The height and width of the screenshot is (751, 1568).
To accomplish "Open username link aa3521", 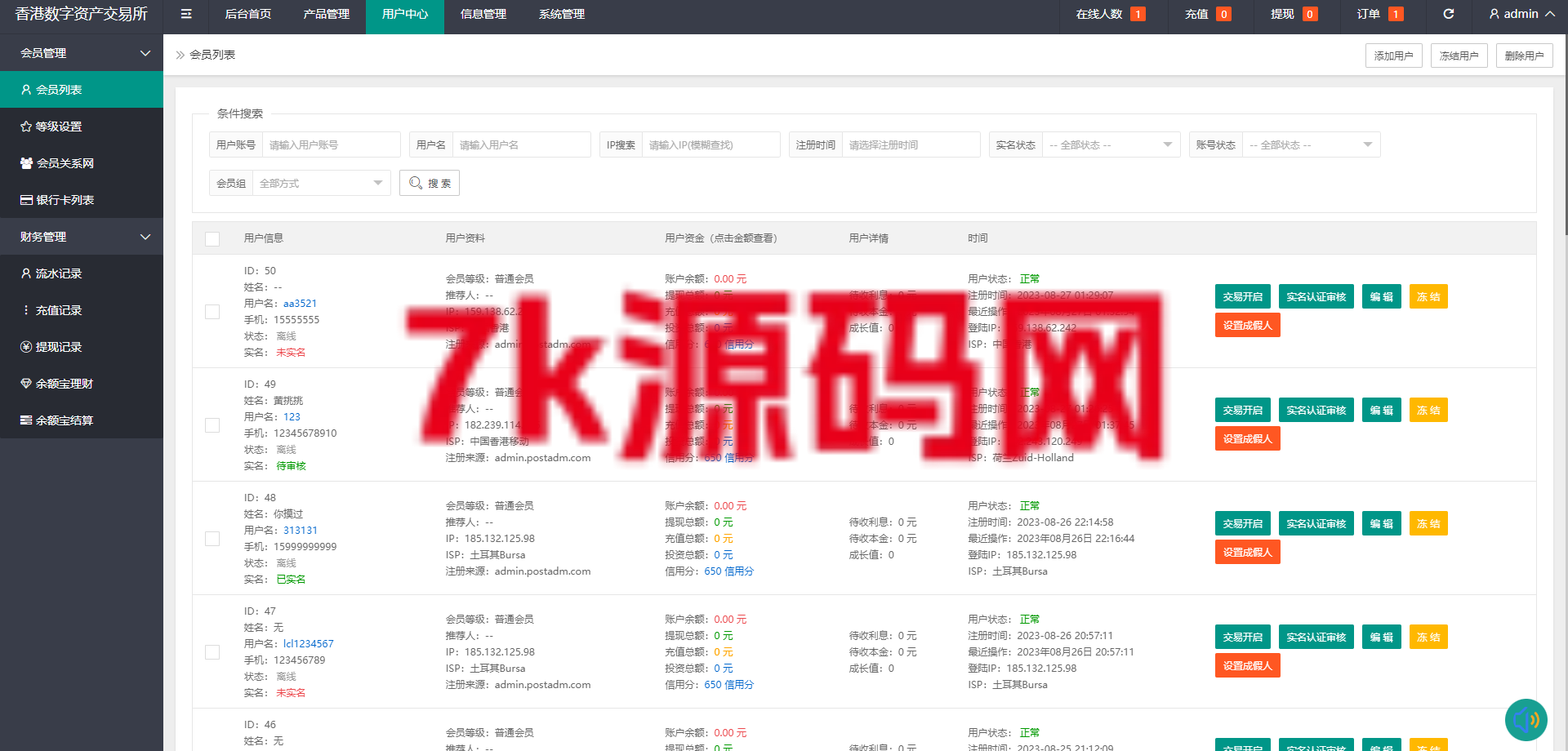I will click(300, 304).
